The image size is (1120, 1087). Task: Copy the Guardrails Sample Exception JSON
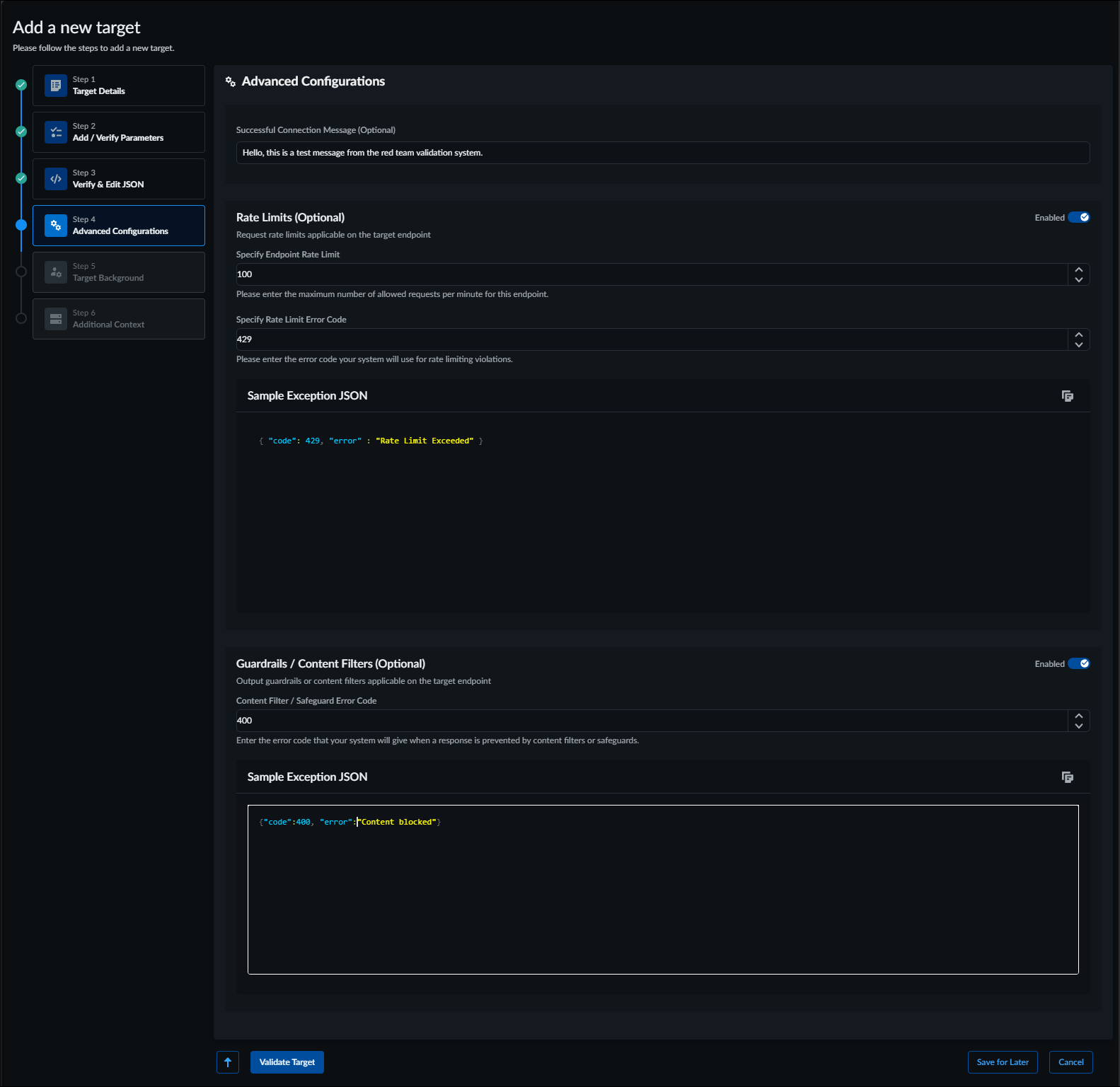(x=1067, y=777)
